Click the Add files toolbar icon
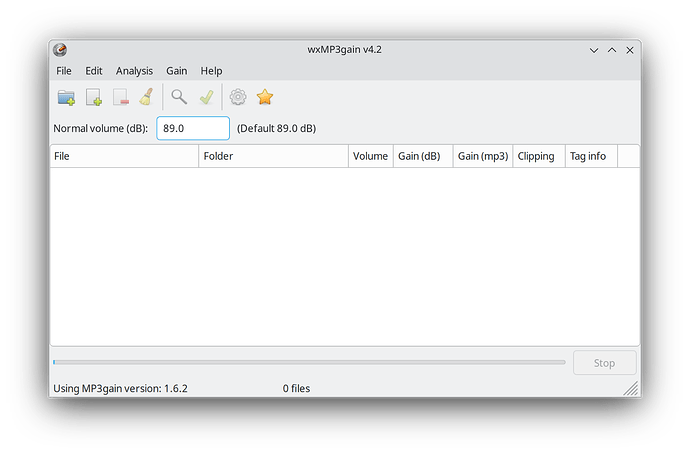Screen dimensions: 690x455 93,97
